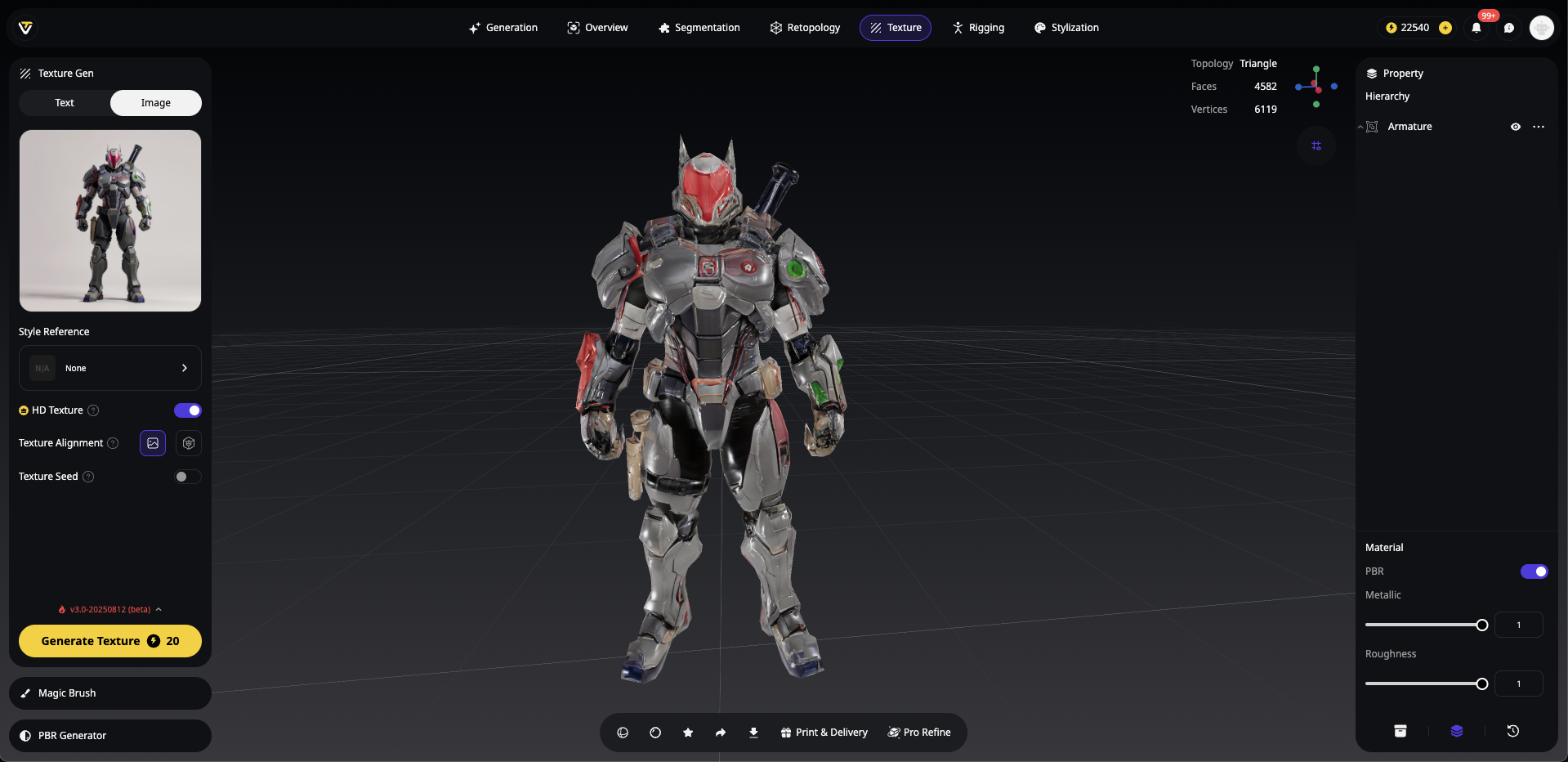Open the Stylization tab
The image size is (1568, 762).
1066,28
